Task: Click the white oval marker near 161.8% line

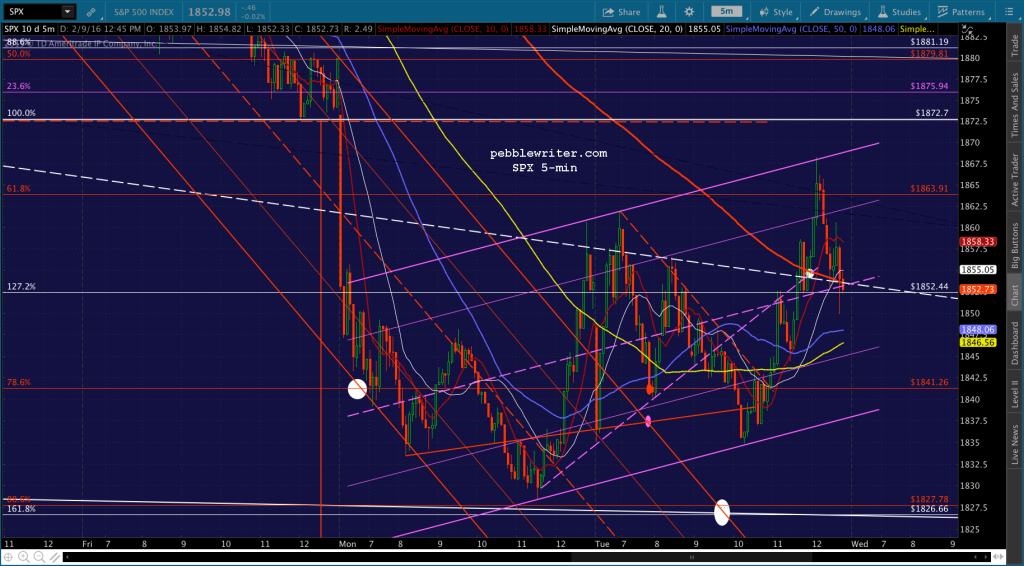Action: pyautogui.click(x=722, y=512)
